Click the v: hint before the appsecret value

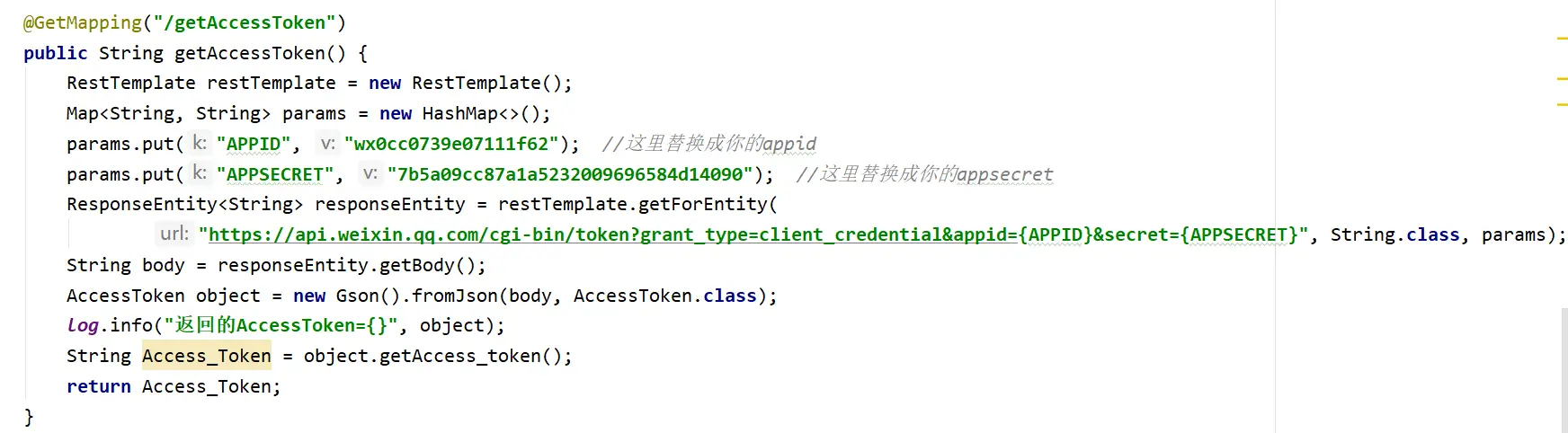(370, 173)
